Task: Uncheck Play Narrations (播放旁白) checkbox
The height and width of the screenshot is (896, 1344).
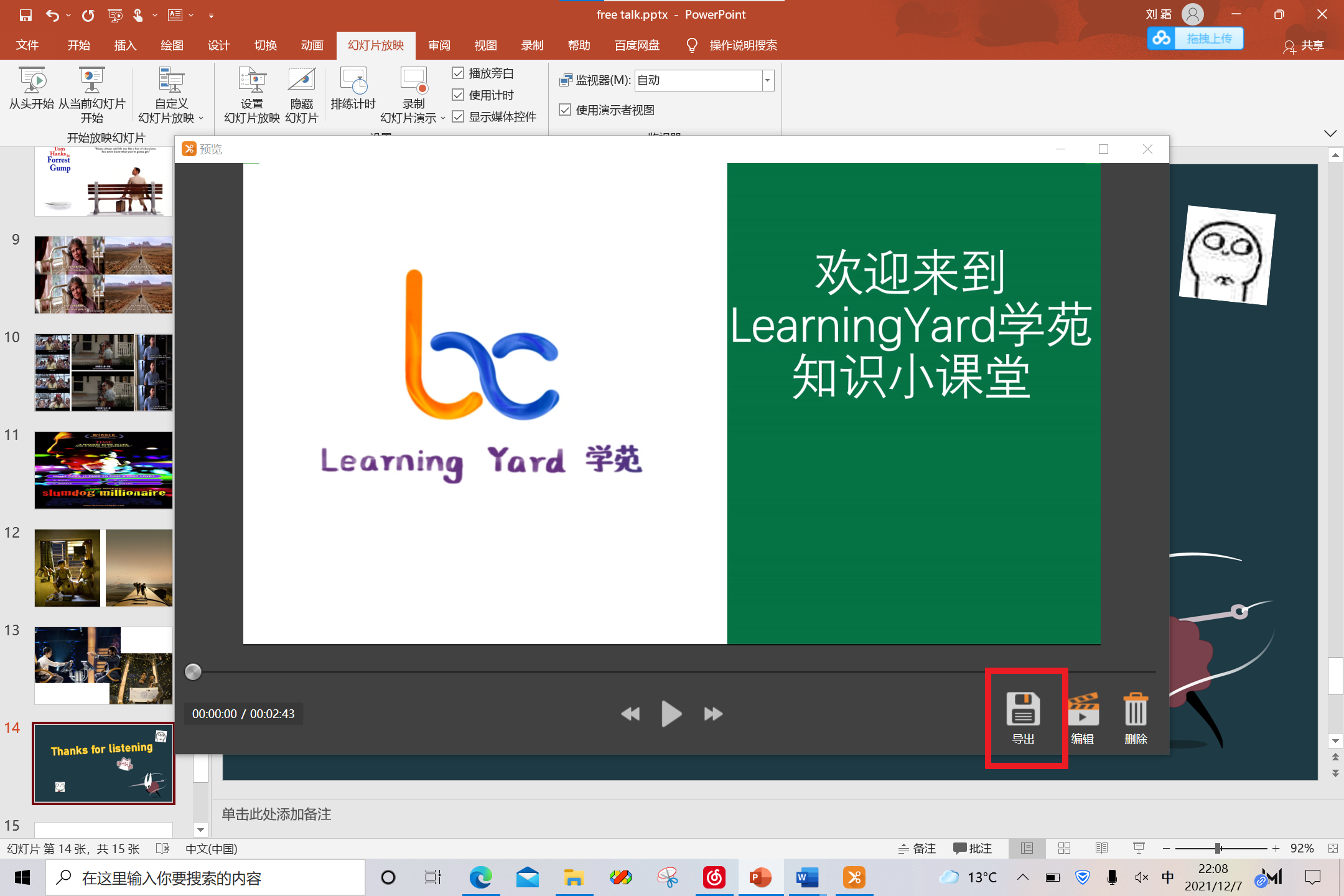Action: pyautogui.click(x=459, y=73)
